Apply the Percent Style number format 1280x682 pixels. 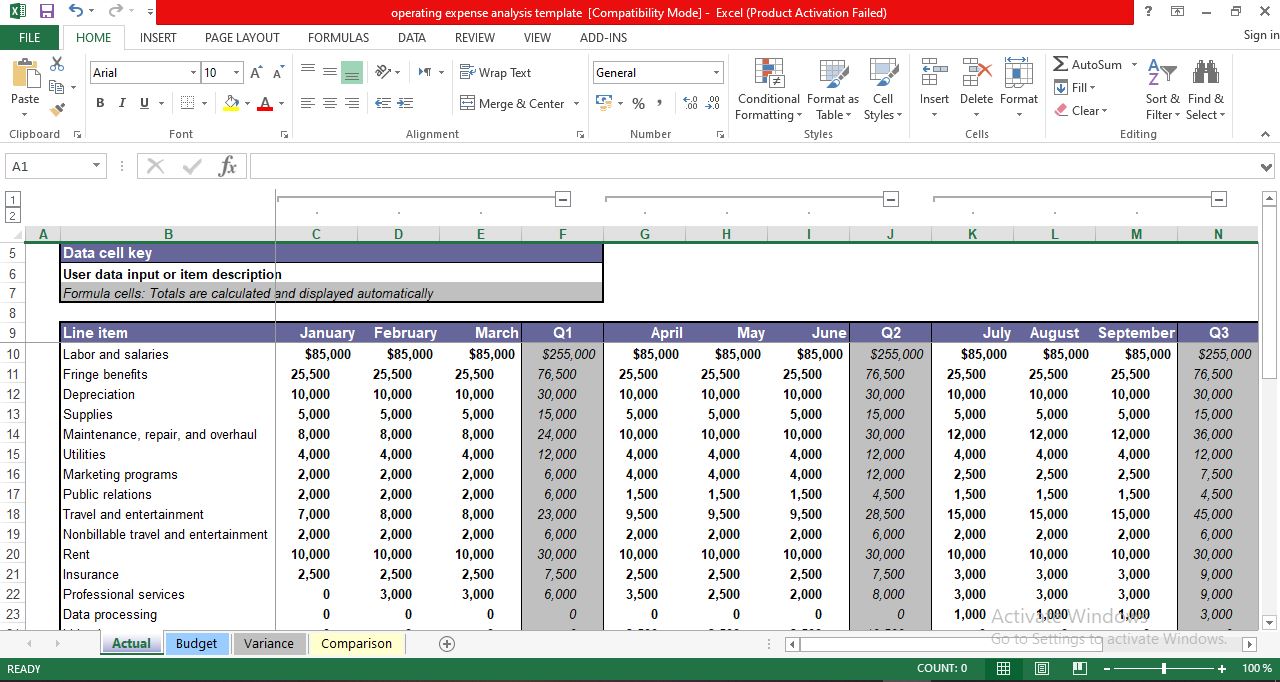click(x=638, y=103)
